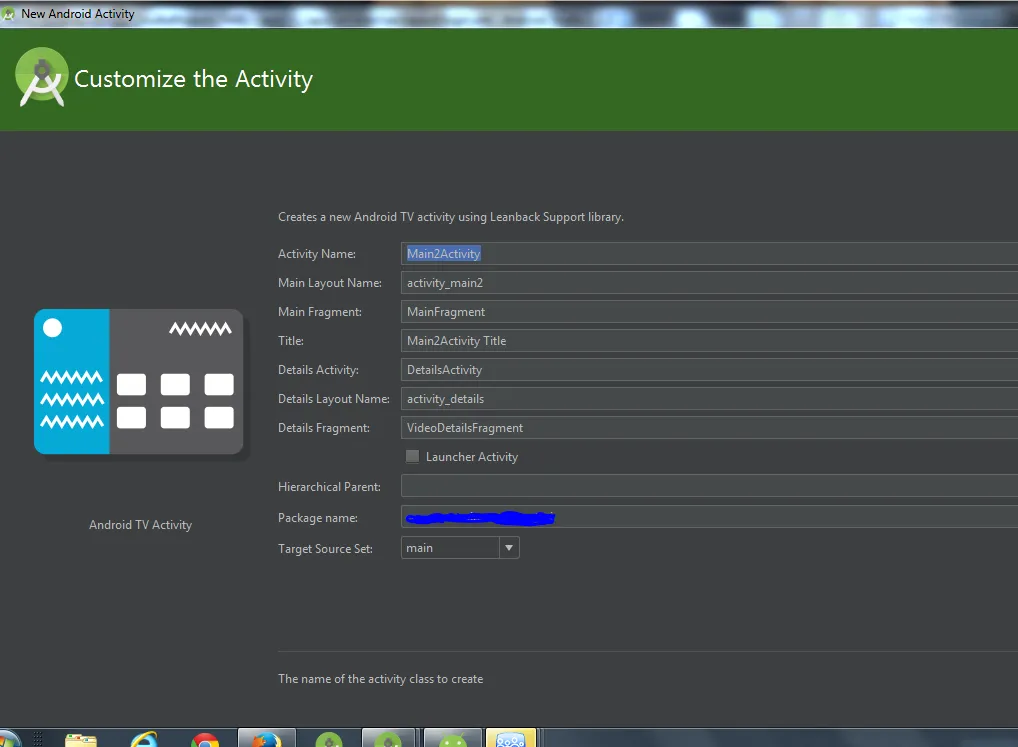The image size is (1018, 747).
Task: Click the Title field with Main2Activity Title
Action: tap(709, 341)
